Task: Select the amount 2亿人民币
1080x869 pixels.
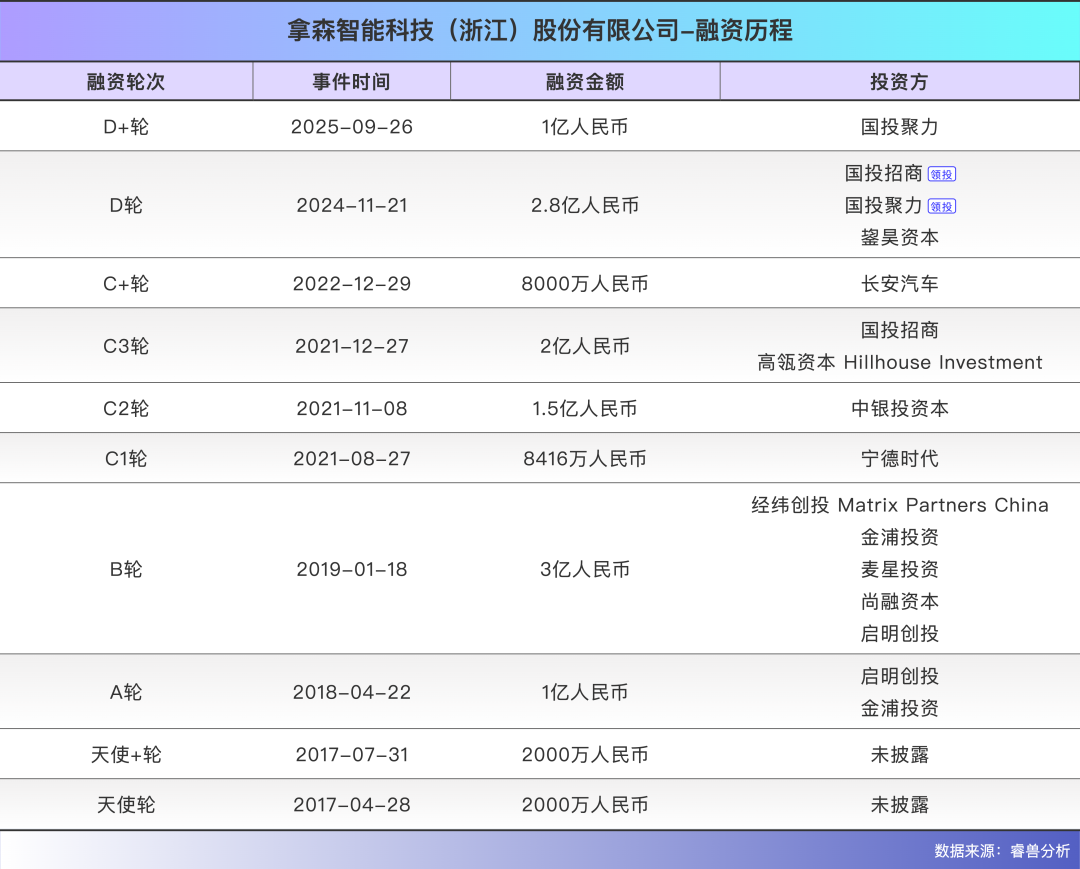Action: pyautogui.click(x=585, y=346)
